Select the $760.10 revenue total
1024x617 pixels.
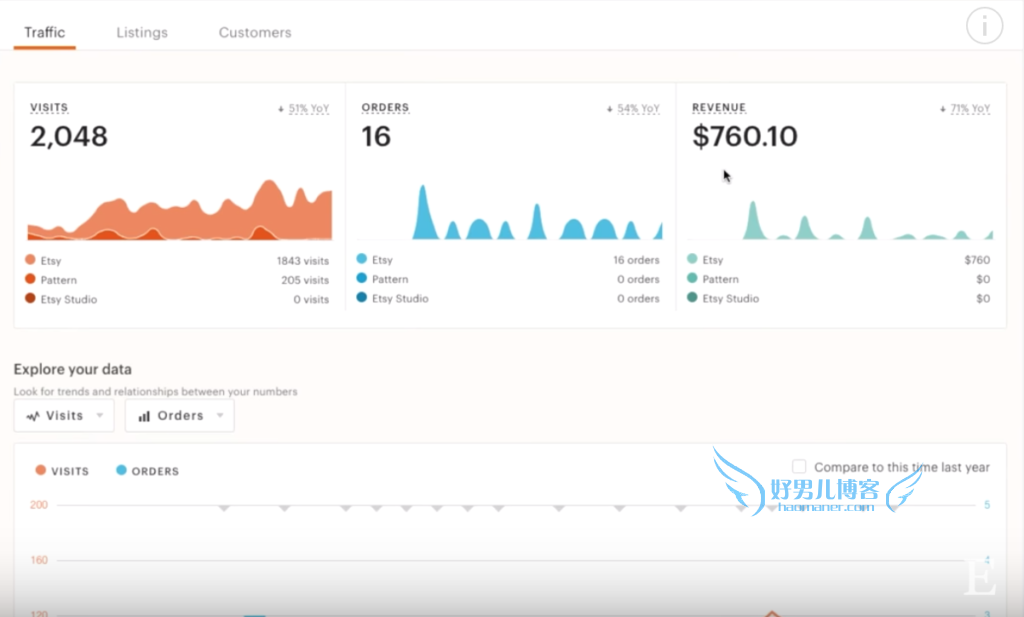click(x=745, y=136)
